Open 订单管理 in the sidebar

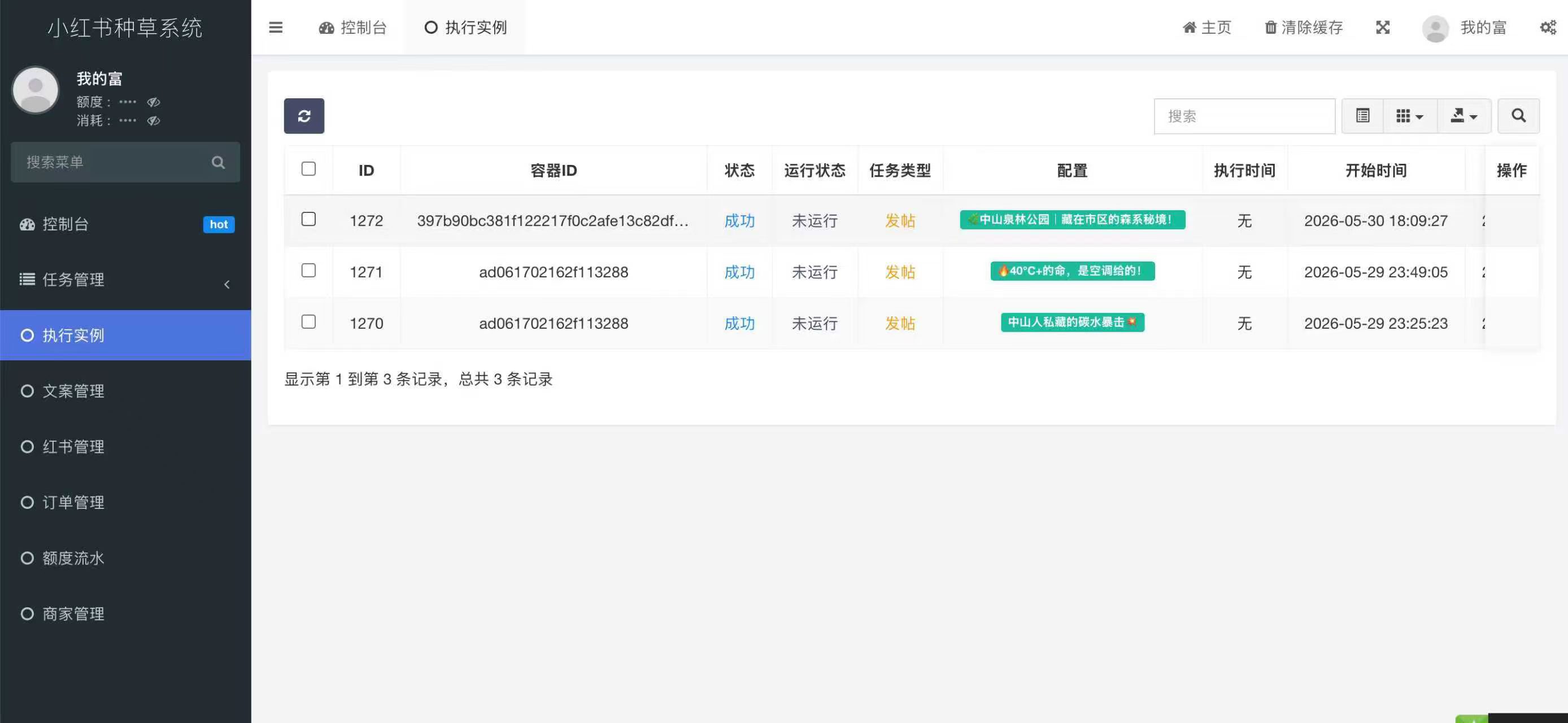coord(125,502)
